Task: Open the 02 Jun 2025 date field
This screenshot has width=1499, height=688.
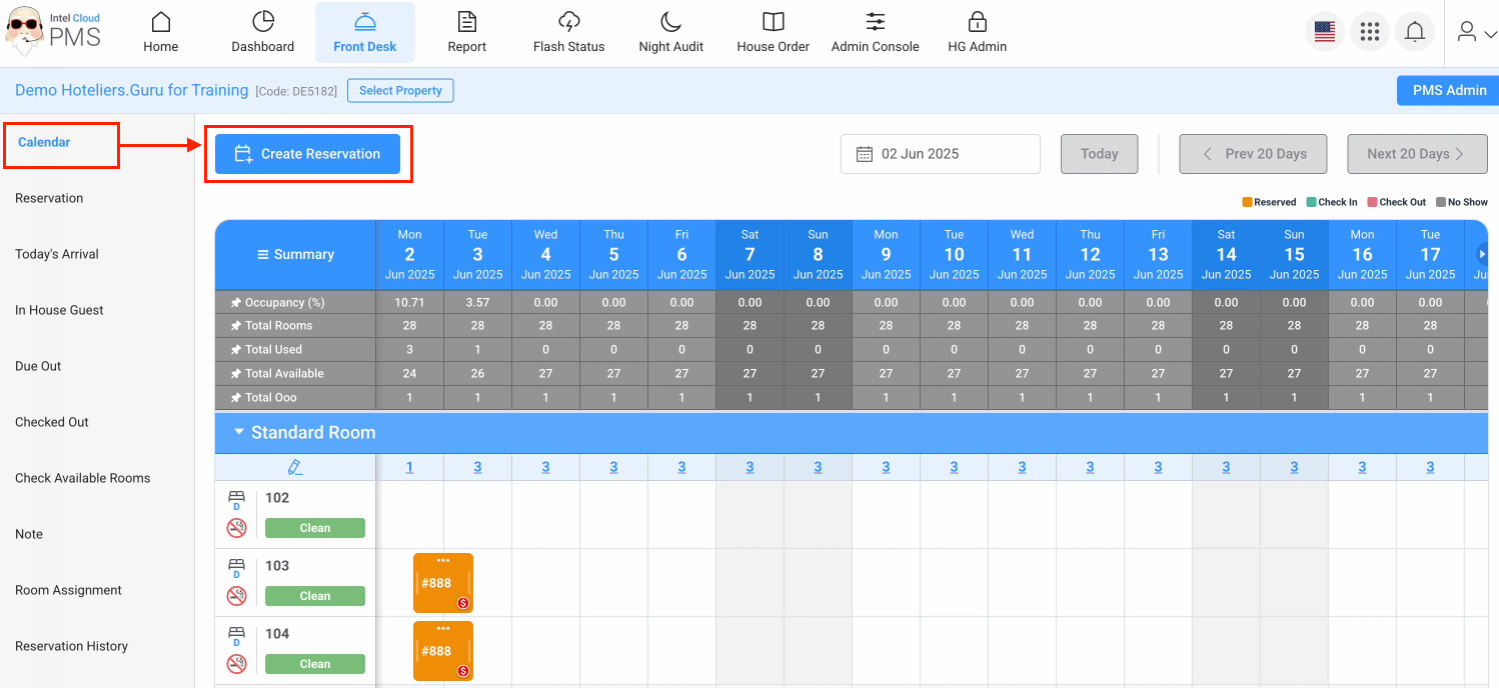Action: pyautogui.click(x=939, y=154)
